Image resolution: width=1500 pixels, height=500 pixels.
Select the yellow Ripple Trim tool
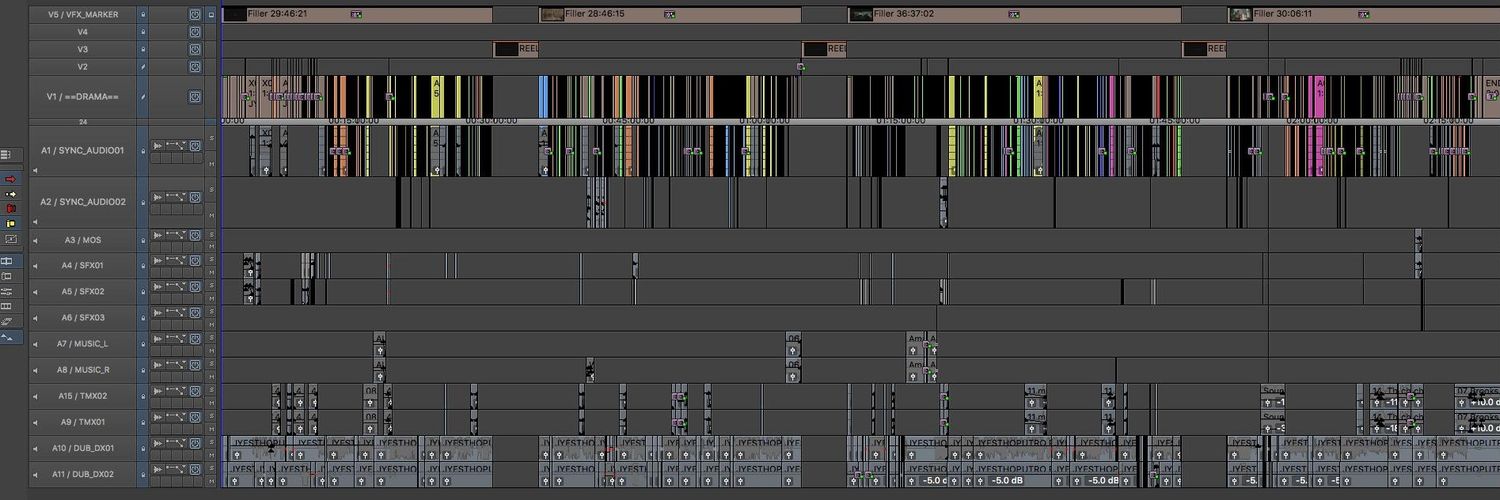pyautogui.click(x=10, y=224)
